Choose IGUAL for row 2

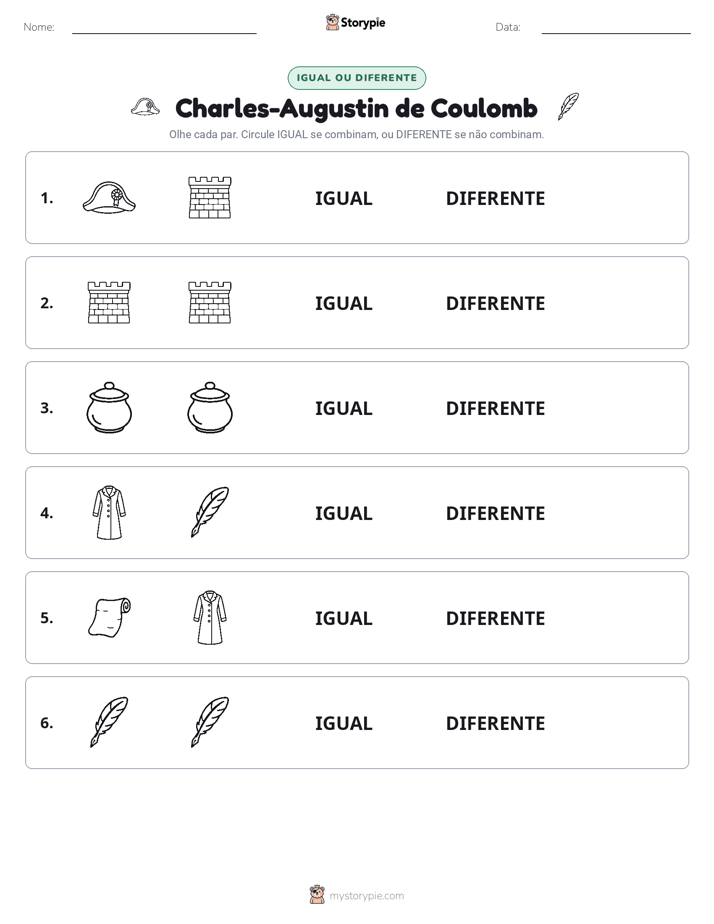[343, 303]
